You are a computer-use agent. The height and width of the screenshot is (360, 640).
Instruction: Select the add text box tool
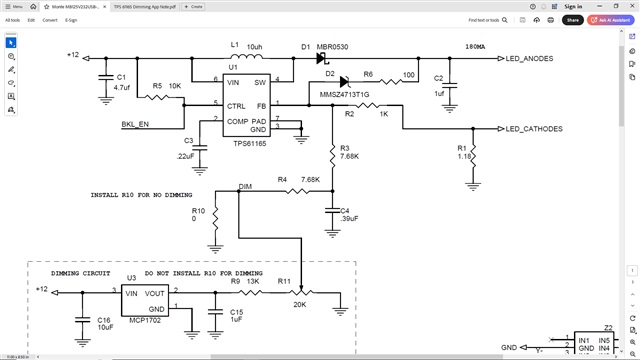point(11,96)
